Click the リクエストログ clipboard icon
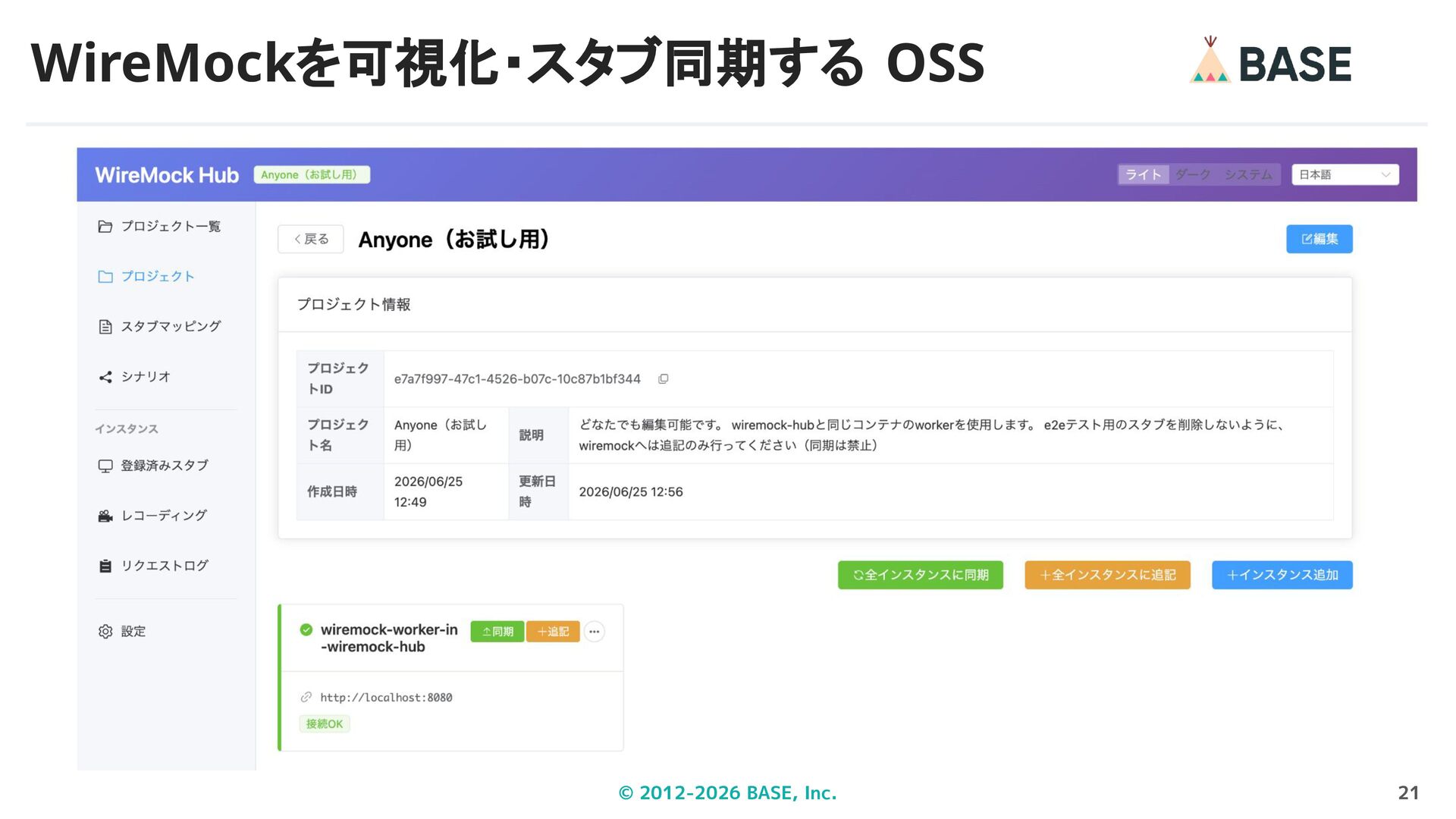 [105, 566]
